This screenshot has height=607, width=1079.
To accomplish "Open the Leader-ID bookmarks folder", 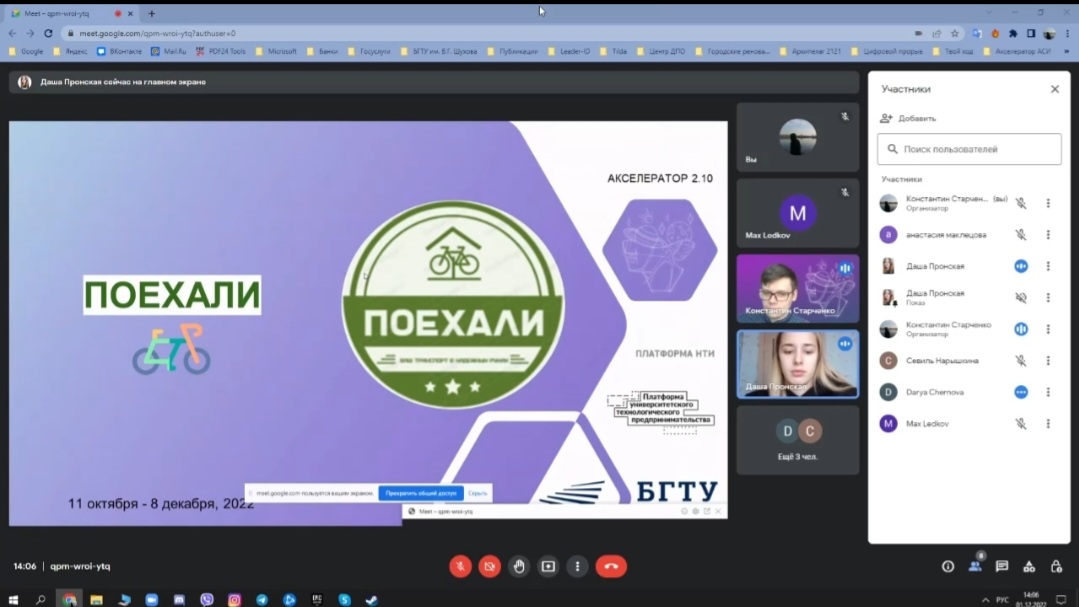I will 569,51.
